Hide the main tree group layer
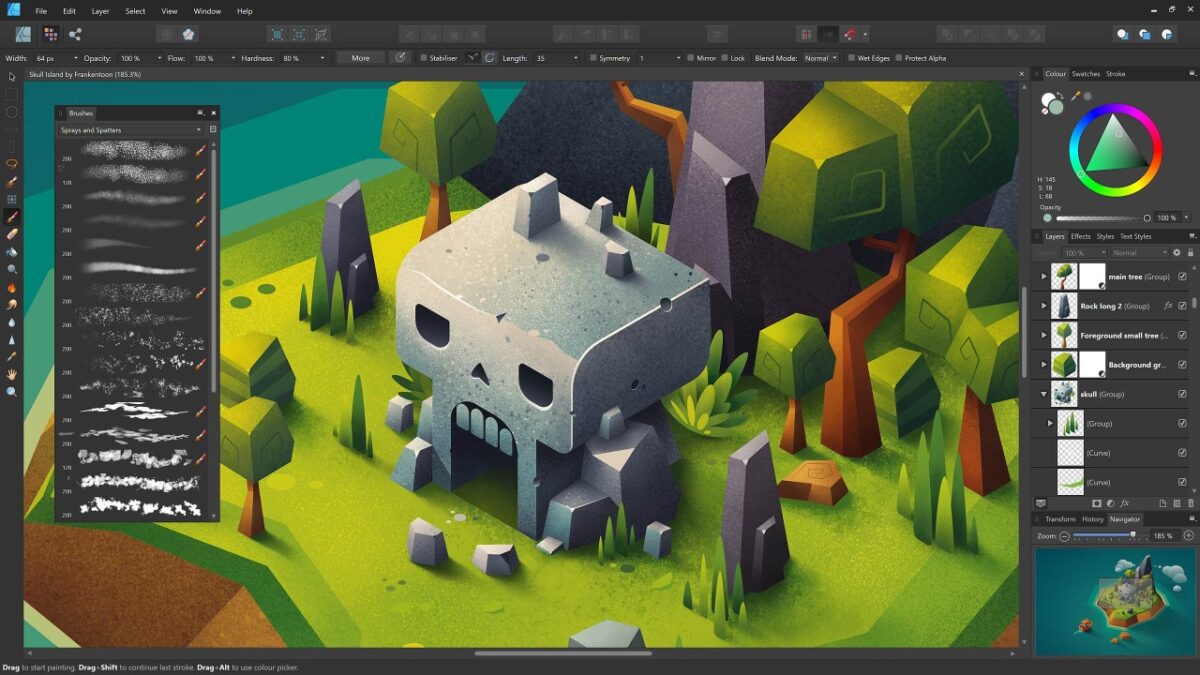 (1182, 277)
